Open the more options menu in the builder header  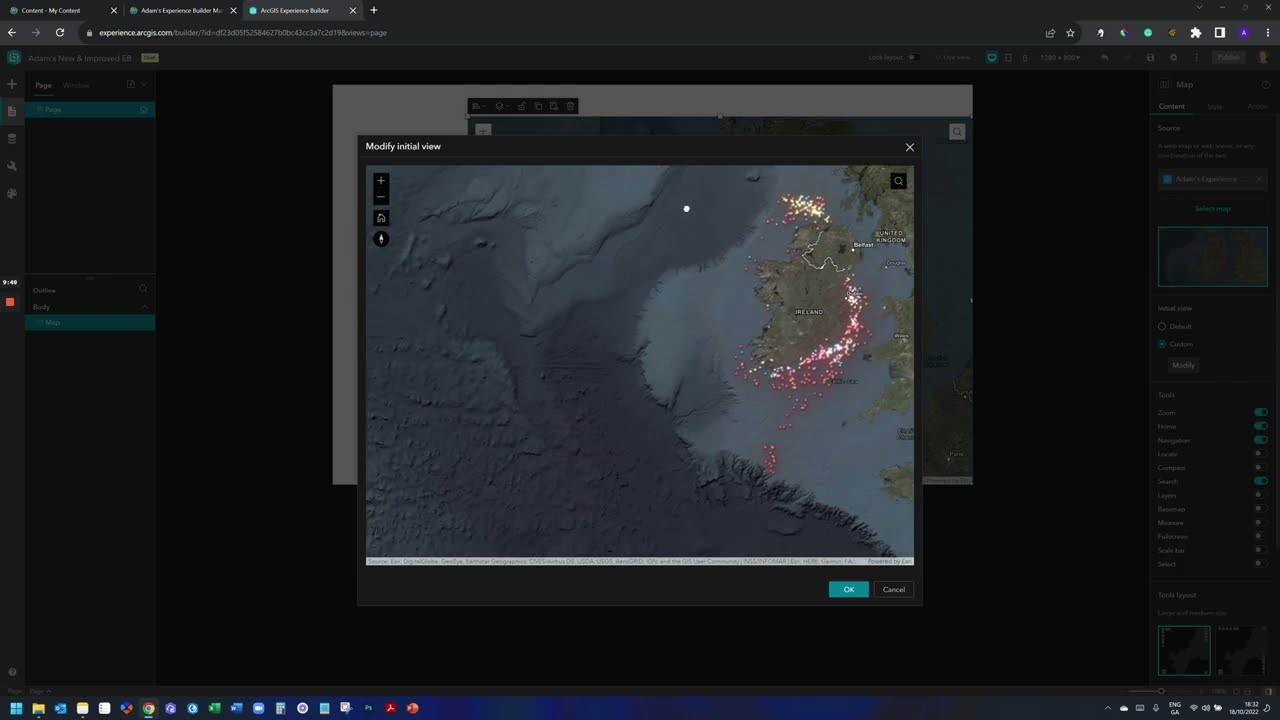pyautogui.click(x=1196, y=57)
